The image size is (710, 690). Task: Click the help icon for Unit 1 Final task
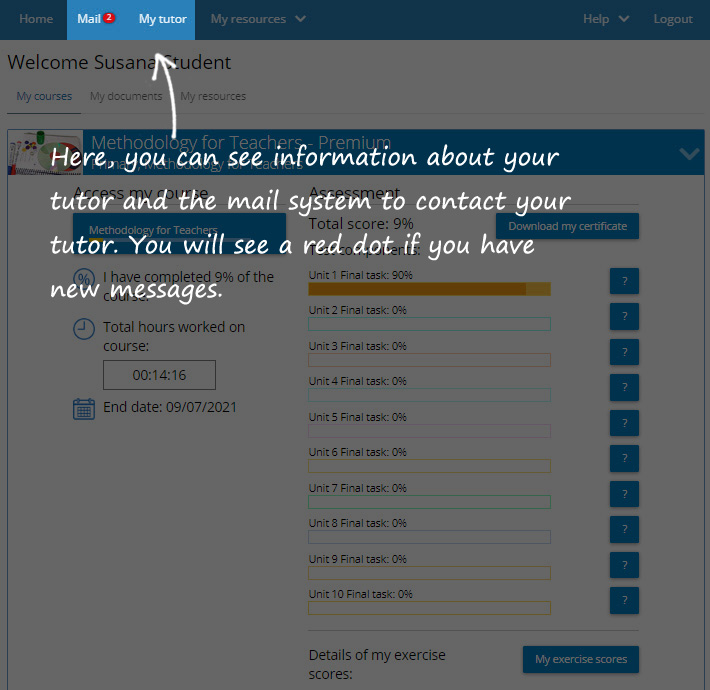624,281
